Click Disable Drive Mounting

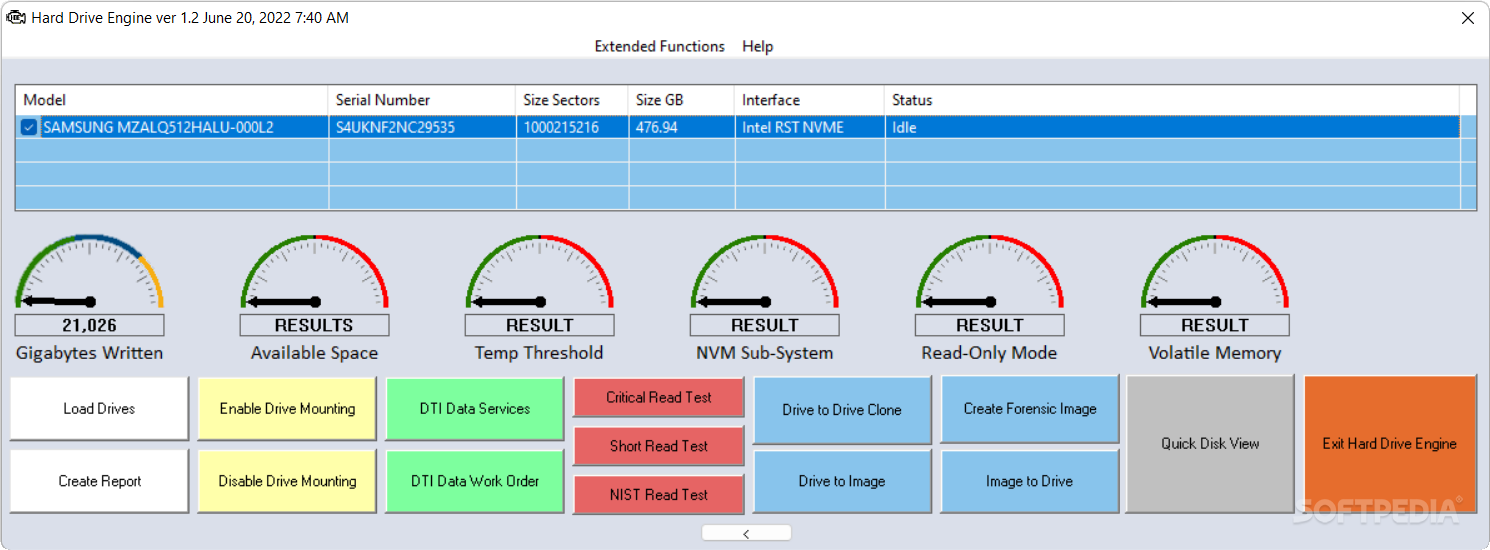[x=287, y=481]
